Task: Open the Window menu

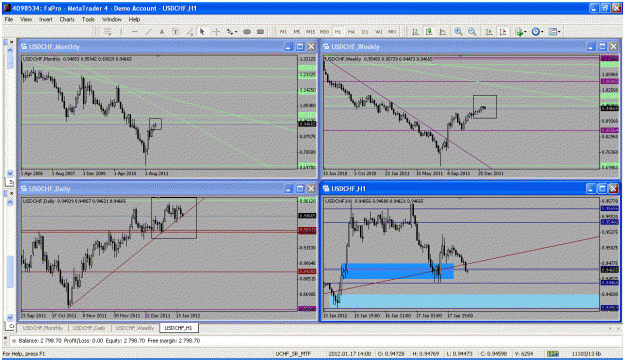Action: coord(112,19)
